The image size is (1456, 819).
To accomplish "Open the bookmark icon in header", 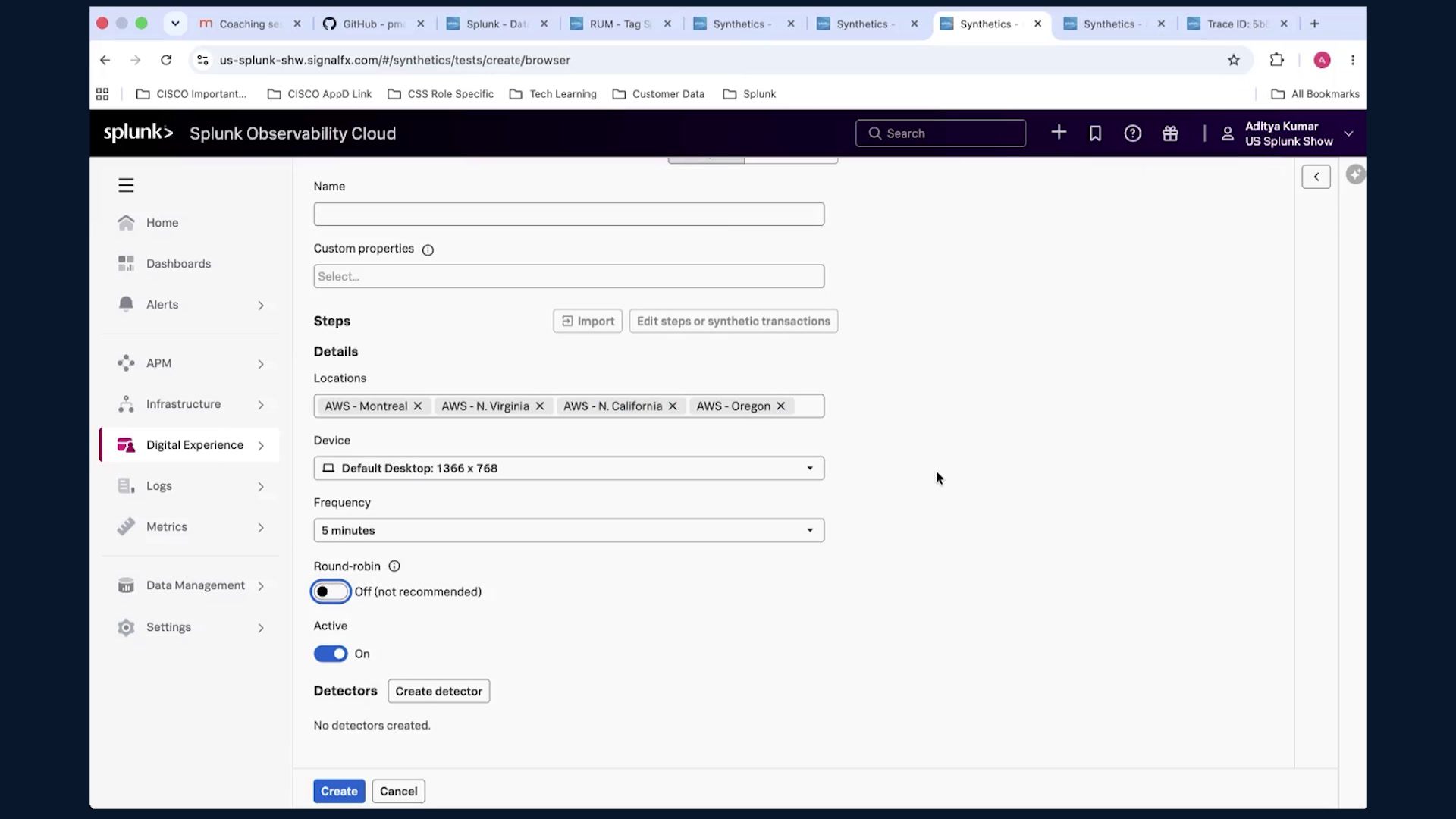I will click(1095, 133).
